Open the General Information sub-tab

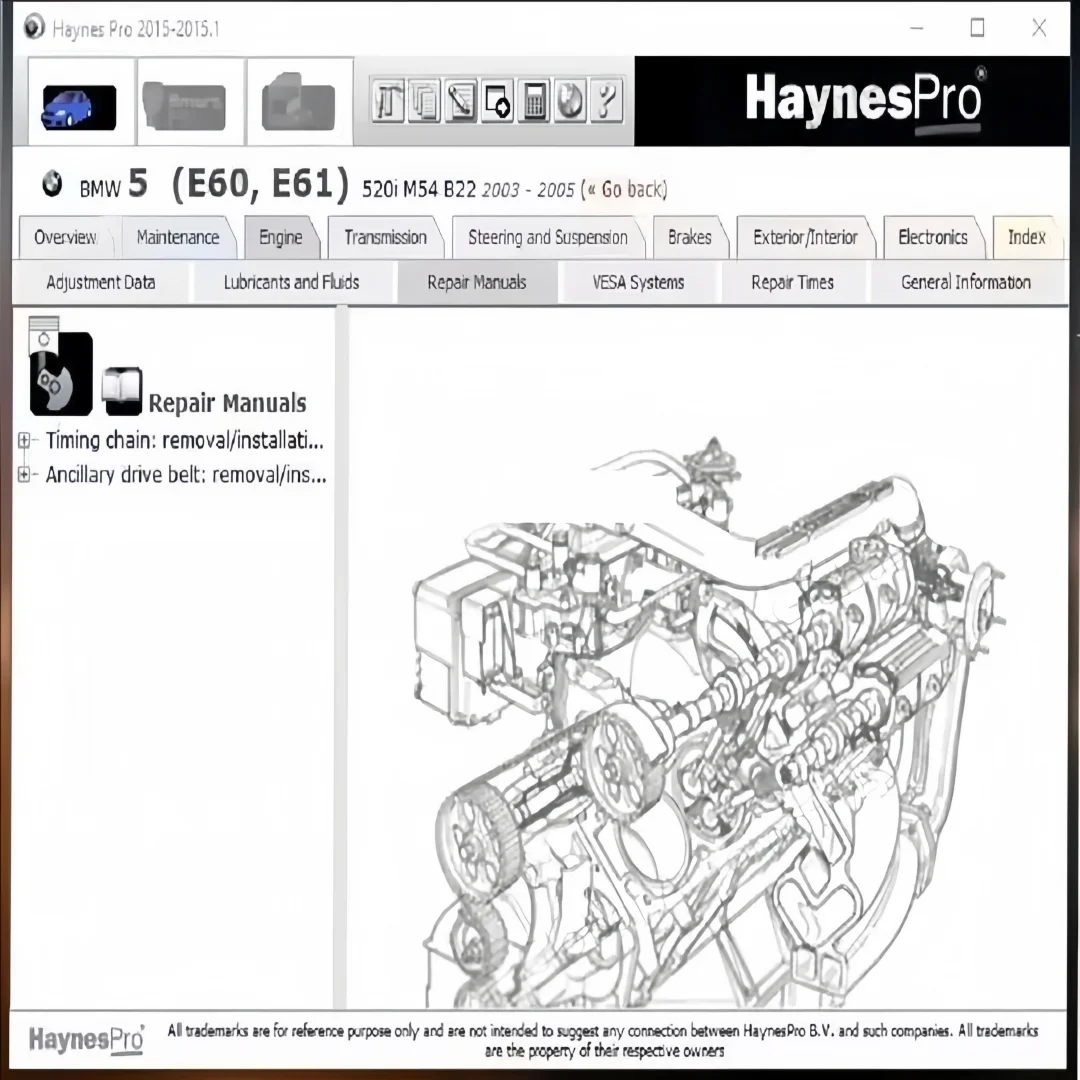(x=966, y=282)
